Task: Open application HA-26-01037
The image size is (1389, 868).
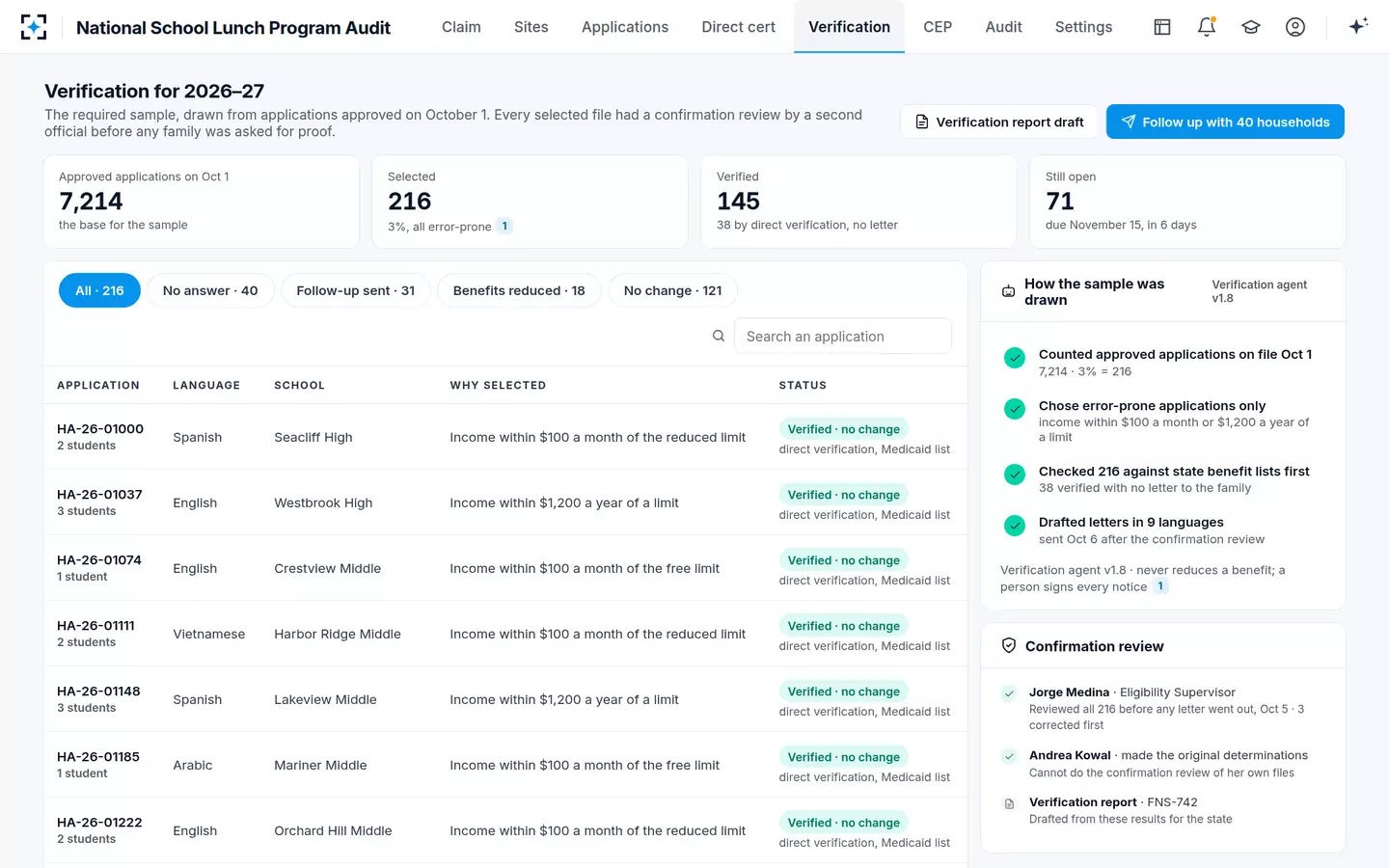Action: point(99,495)
